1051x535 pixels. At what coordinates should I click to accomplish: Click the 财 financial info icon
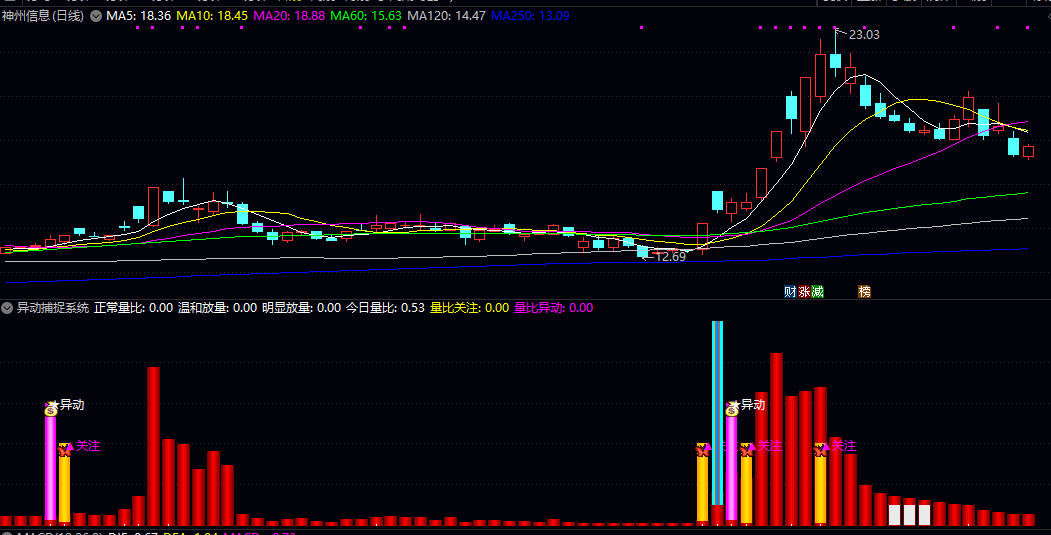pos(790,292)
